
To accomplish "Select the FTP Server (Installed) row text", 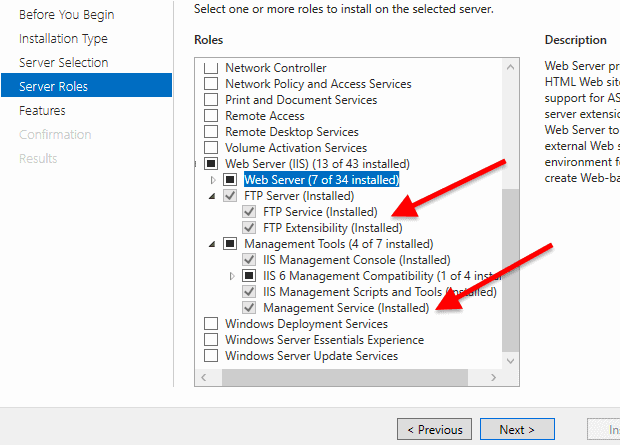I will [x=299, y=196].
